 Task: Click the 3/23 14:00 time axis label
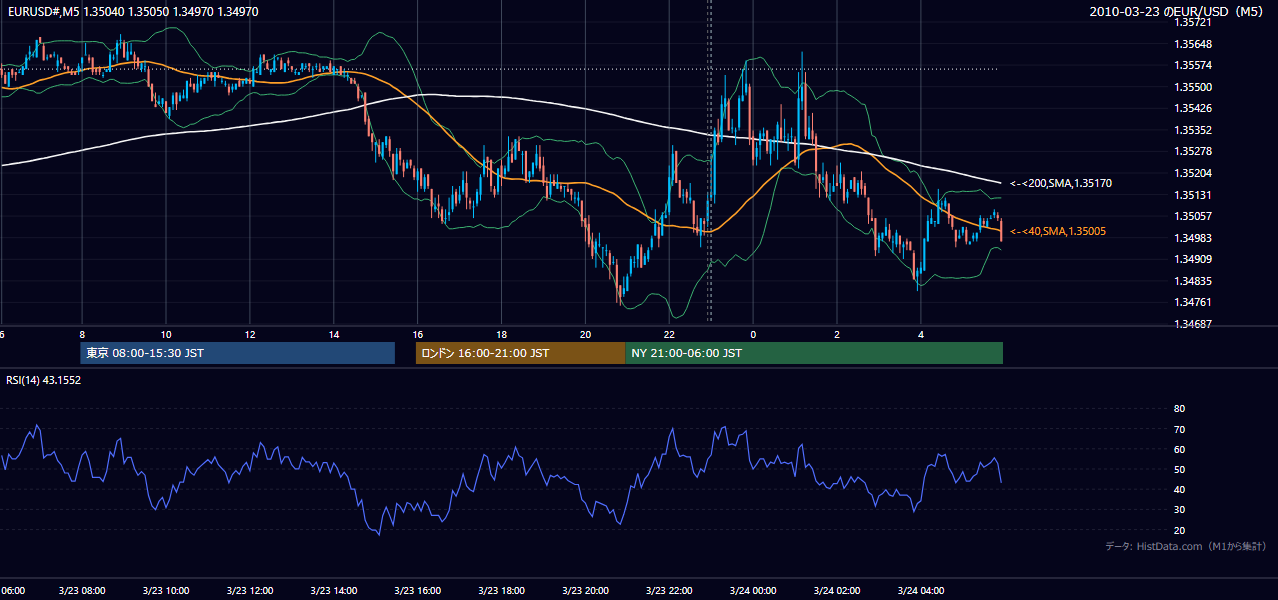coord(334,591)
